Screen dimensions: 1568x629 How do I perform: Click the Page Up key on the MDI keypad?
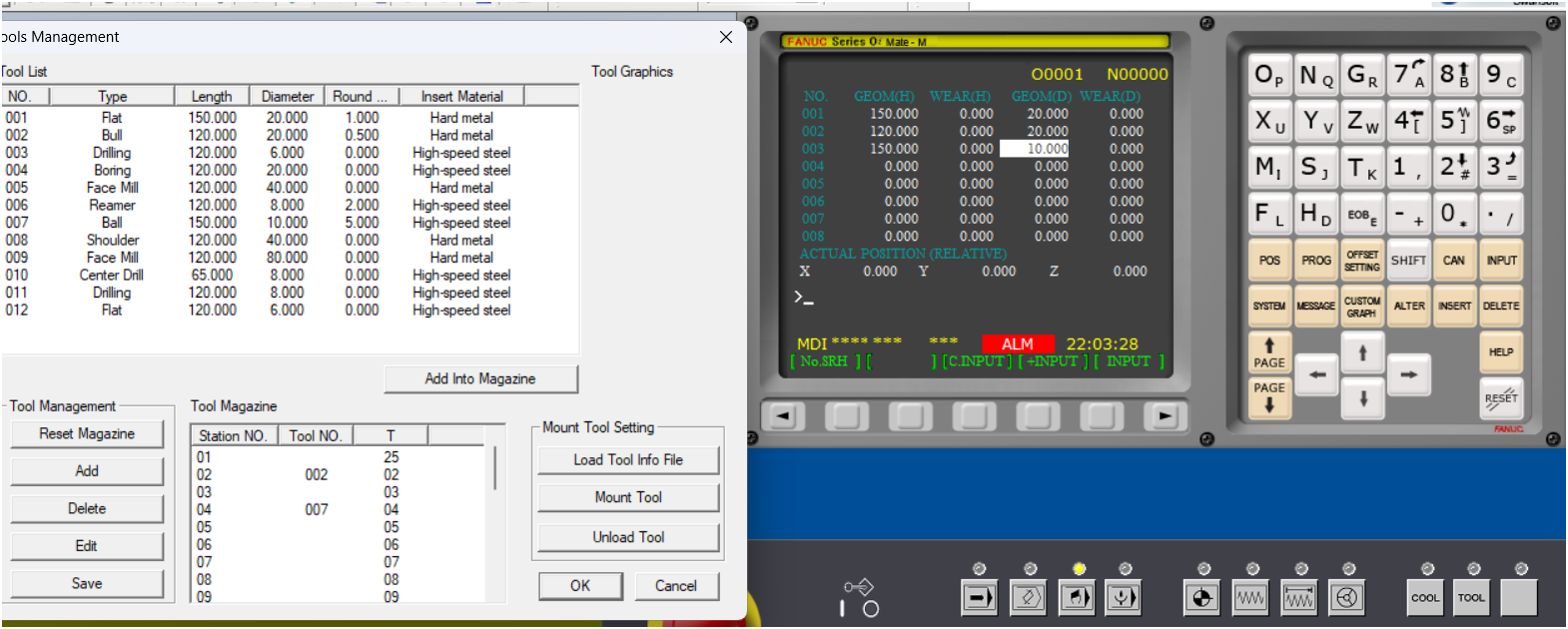(x=1269, y=352)
